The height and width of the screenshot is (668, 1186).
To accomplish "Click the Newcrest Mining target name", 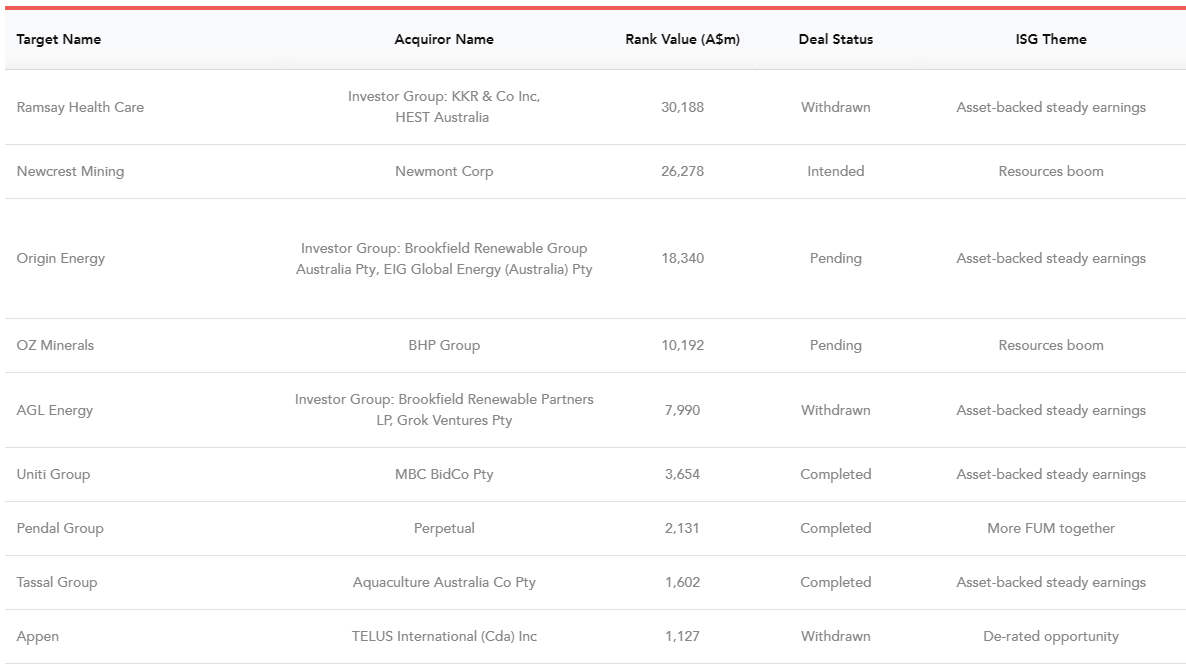I will point(70,171).
